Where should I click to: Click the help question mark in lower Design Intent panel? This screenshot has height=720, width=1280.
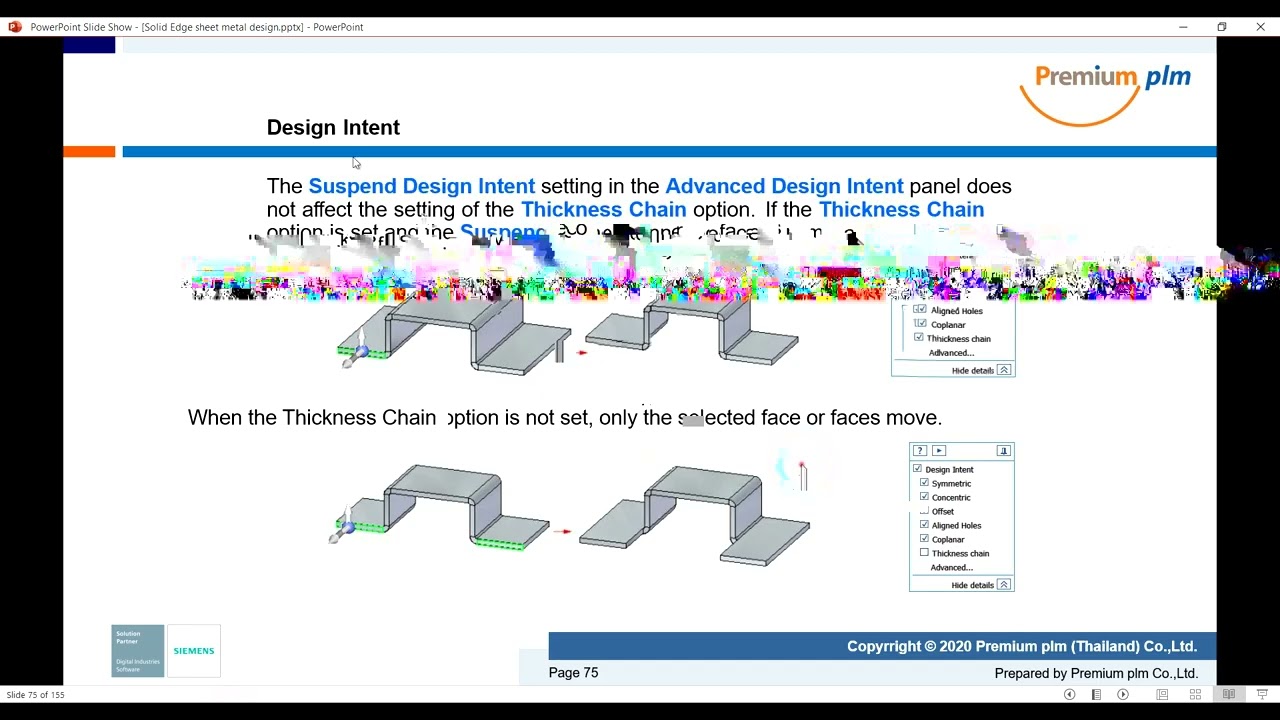tap(920, 451)
